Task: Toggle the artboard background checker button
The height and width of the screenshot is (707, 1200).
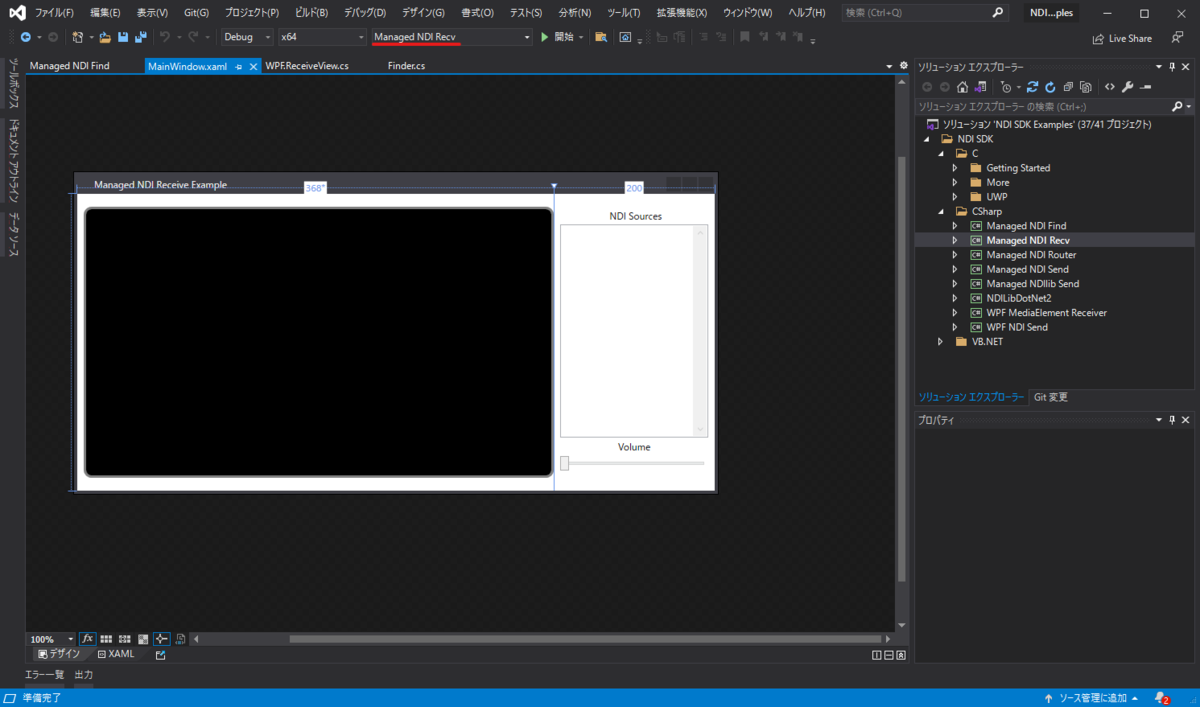Action: 143,639
